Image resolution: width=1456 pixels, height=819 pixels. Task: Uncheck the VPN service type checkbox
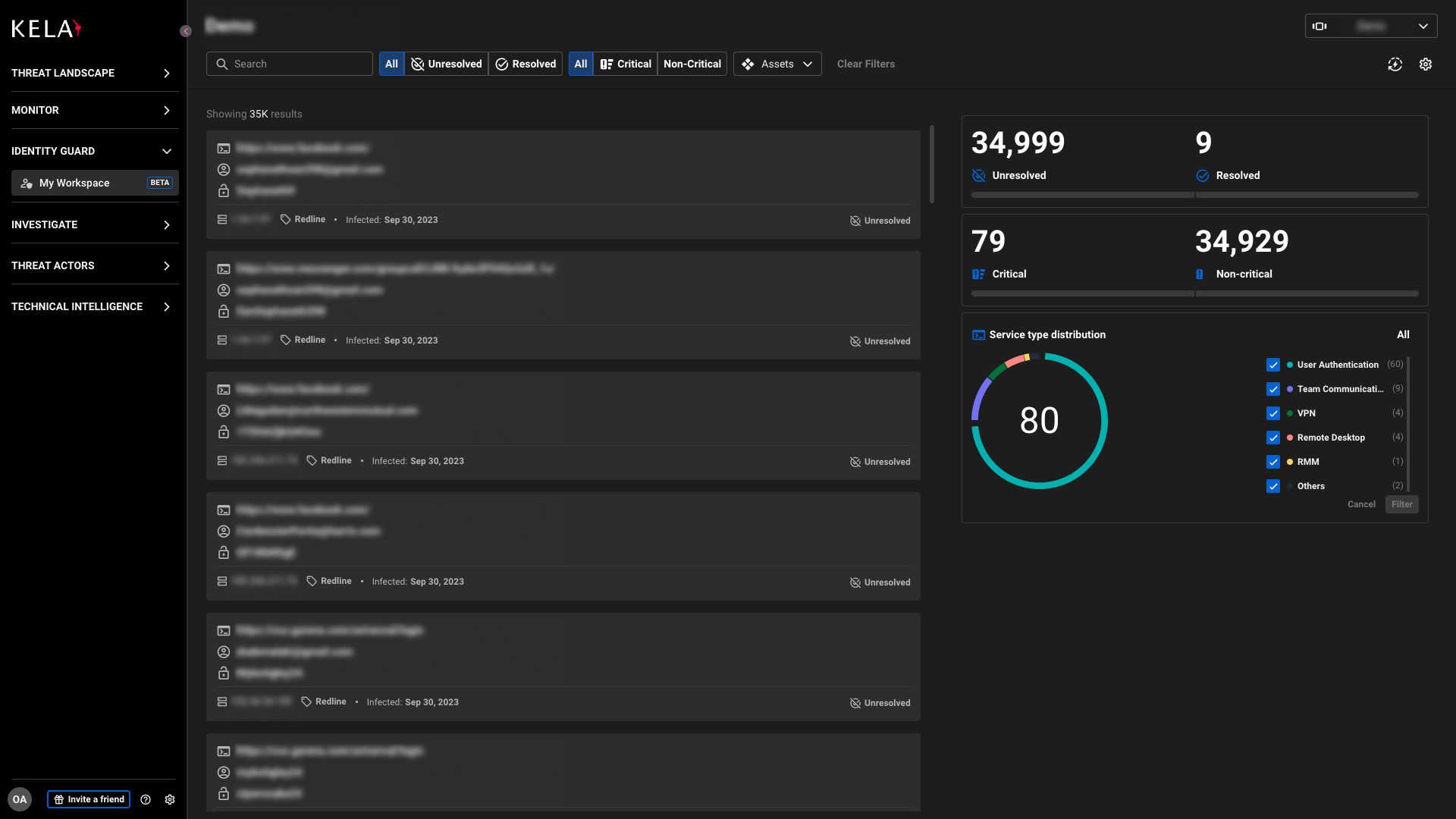coord(1273,413)
